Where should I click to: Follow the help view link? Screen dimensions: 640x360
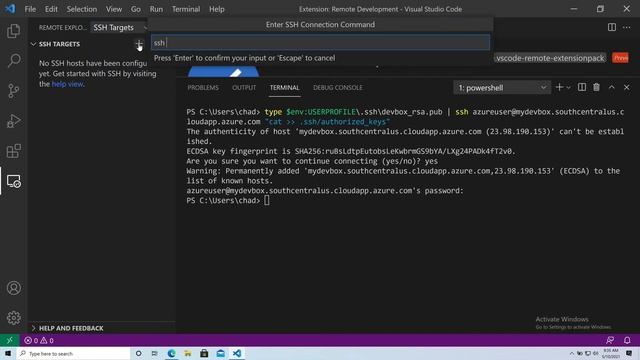click(x=67, y=84)
